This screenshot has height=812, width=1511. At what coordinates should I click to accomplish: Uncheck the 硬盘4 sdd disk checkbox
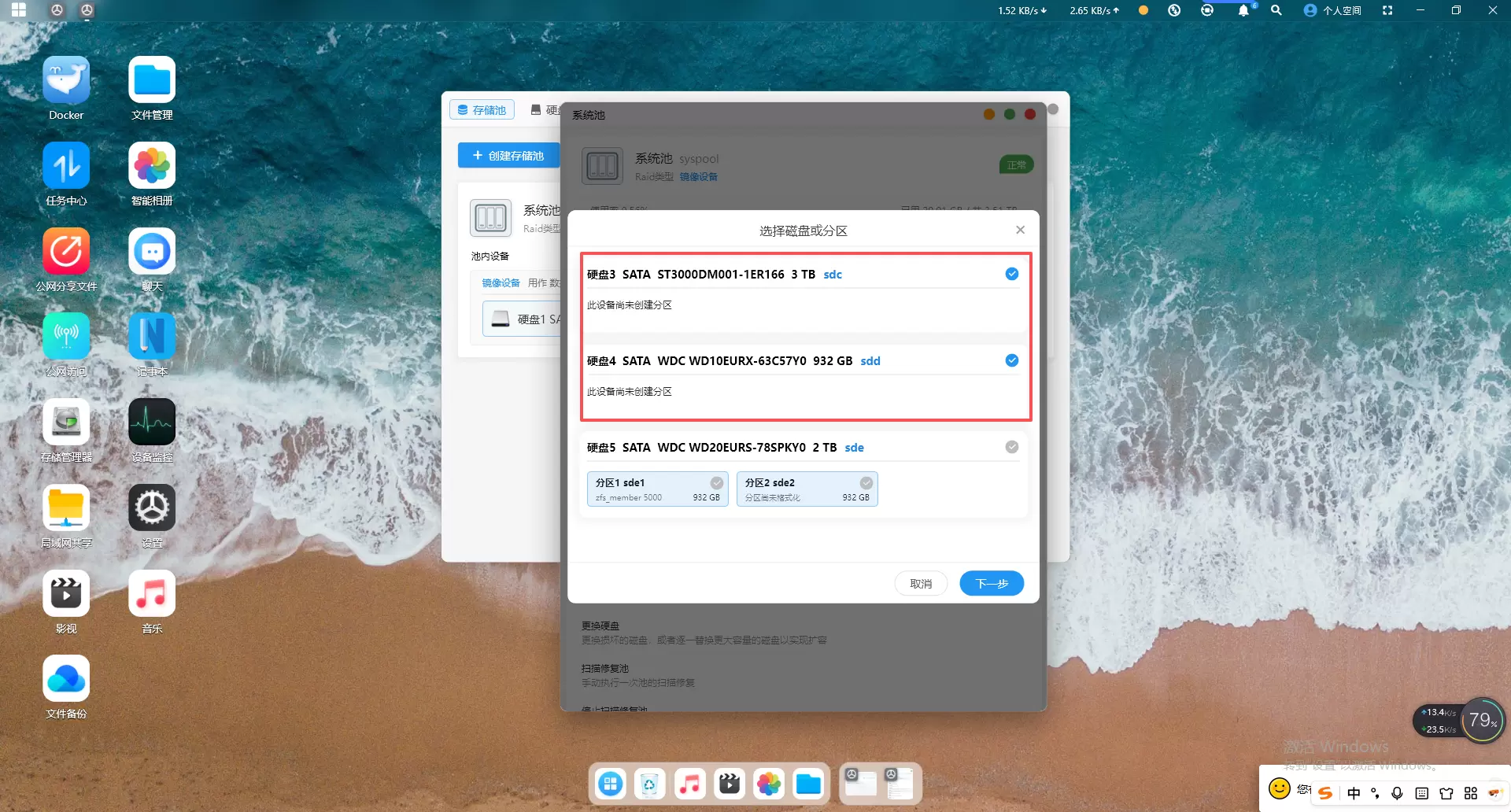tap(1011, 360)
